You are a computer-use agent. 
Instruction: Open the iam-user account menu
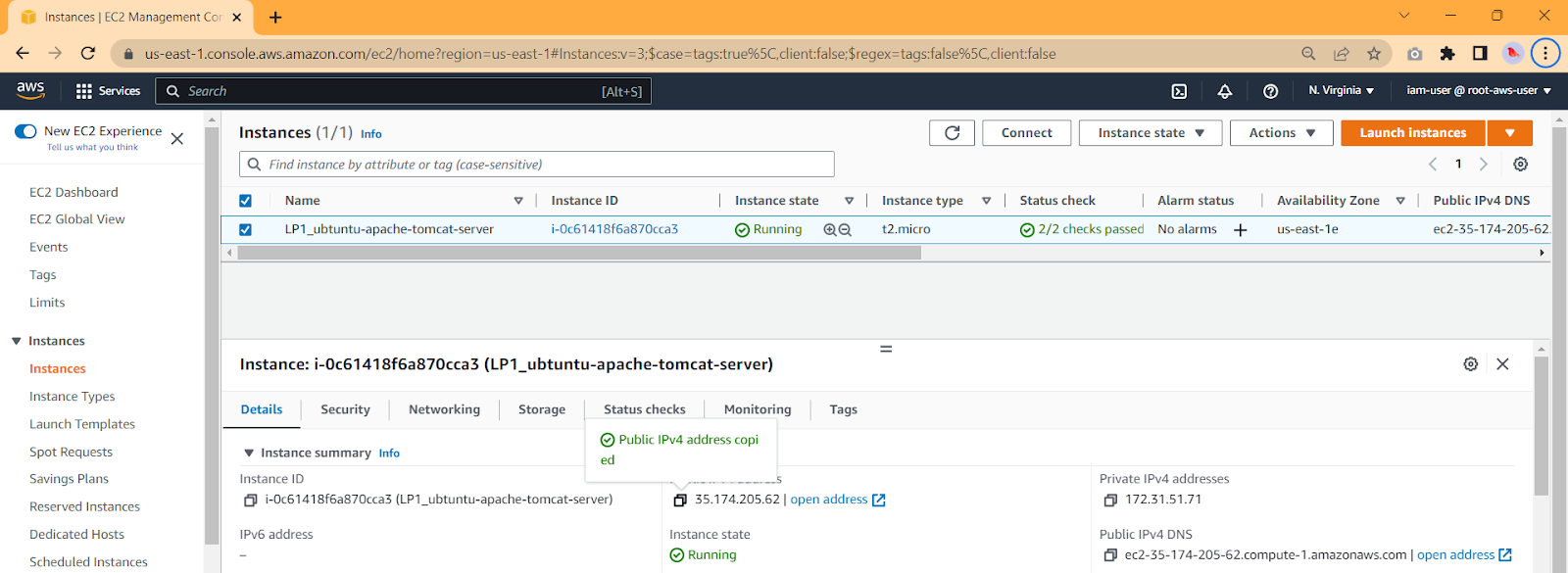pos(1479,90)
